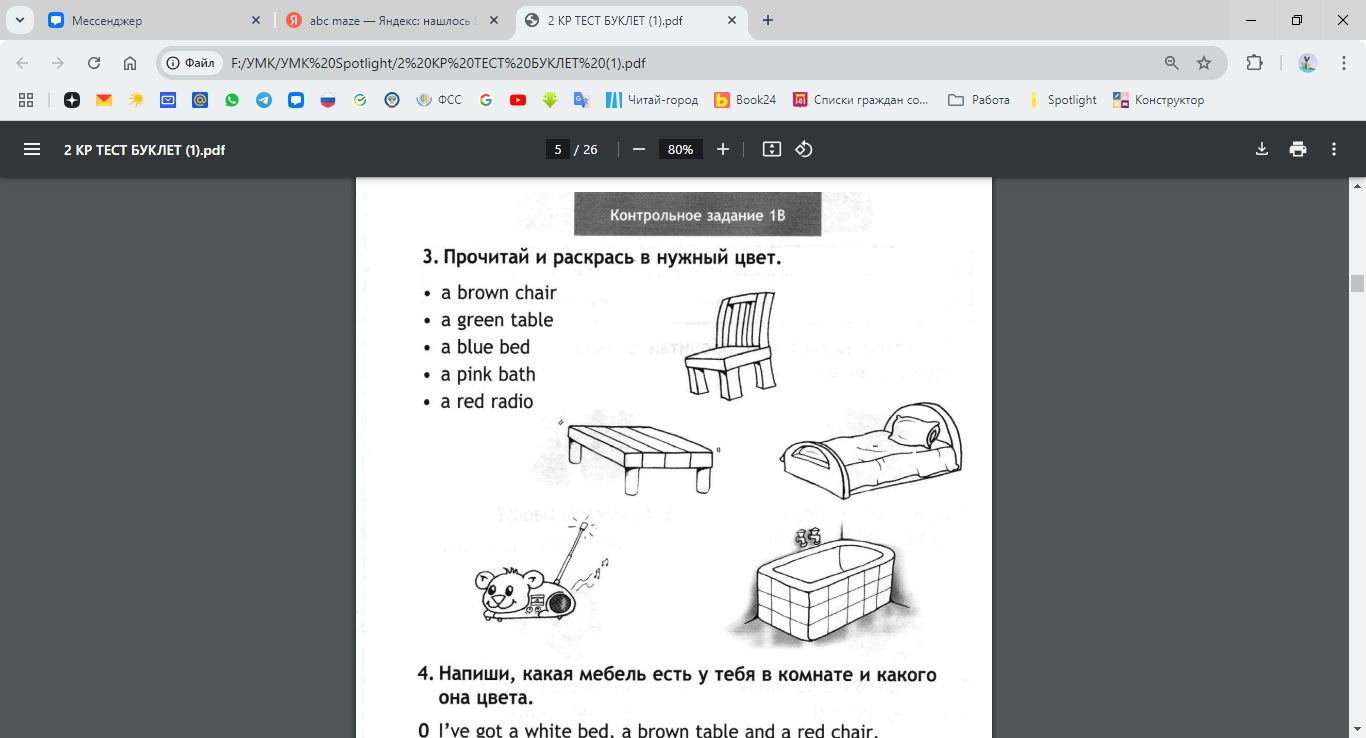Click the Файл site info chip
This screenshot has height=738, width=1366.
(192, 63)
